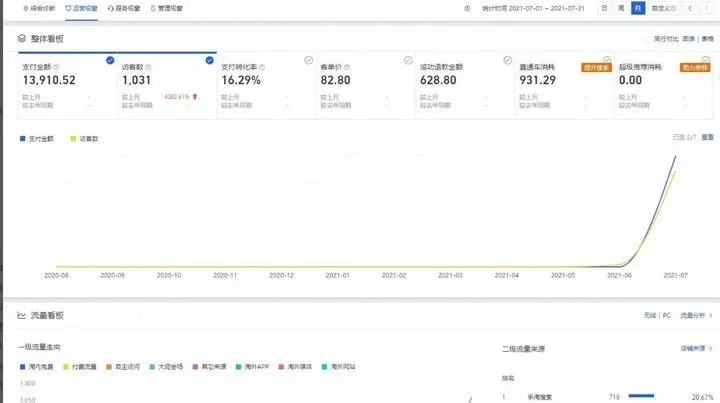This screenshot has height=403, width=720.
Task: Check the 超级推荐消耗 metric card checkmark
Action: 706,60
